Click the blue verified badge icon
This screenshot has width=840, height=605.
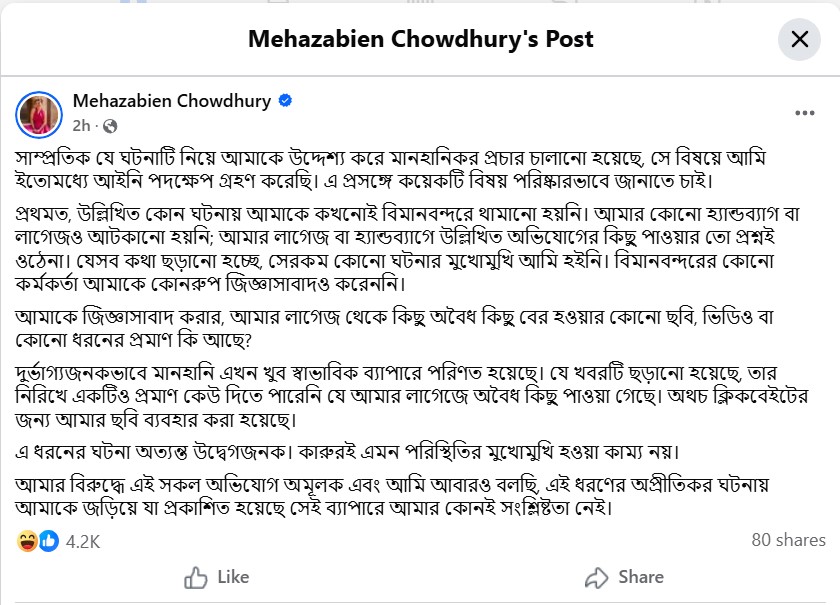point(285,101)
